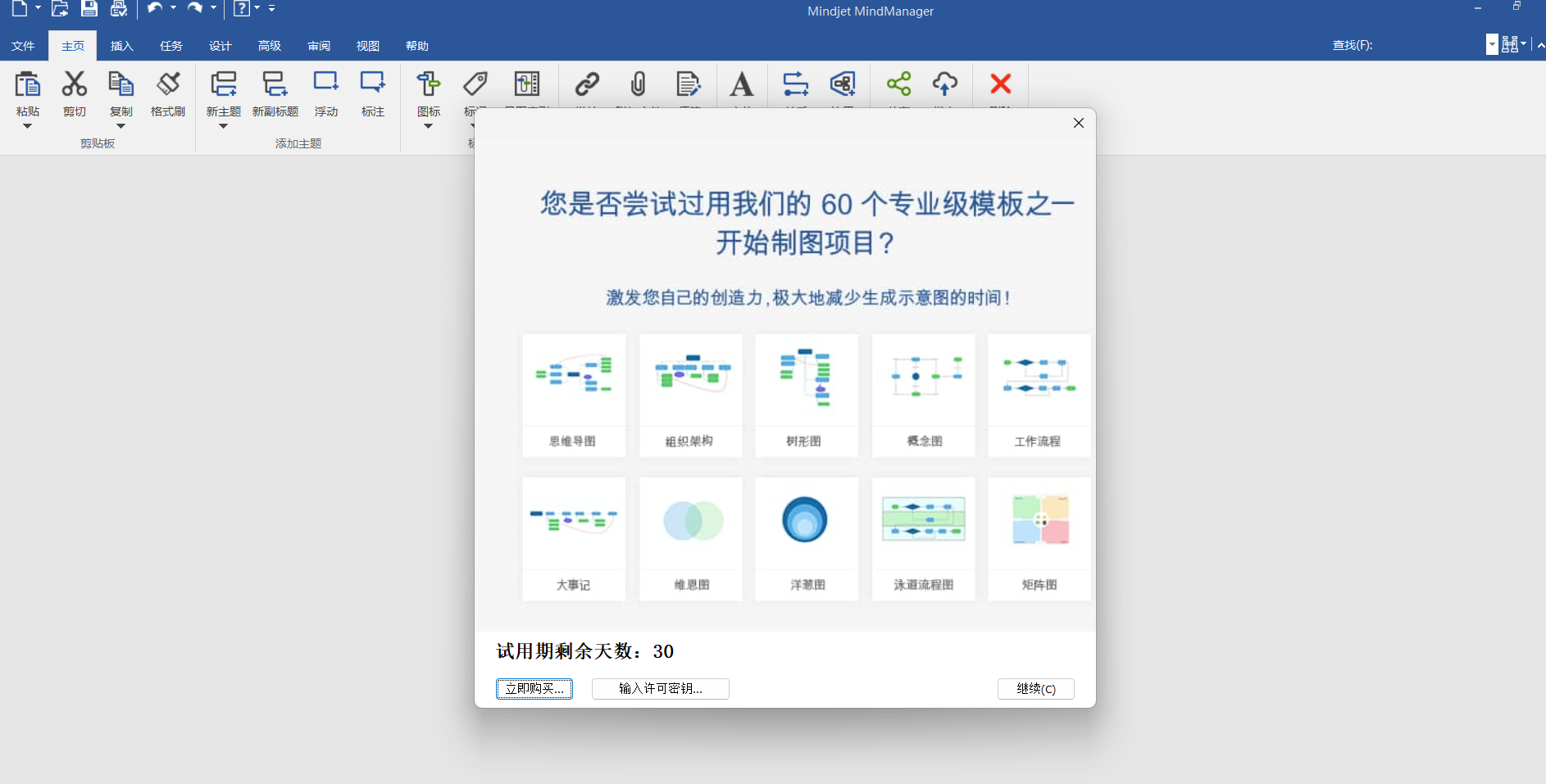Select the 概念图 template thumbnail
This screenshot has width=1546, height=784.
click(x=923, y=396)
